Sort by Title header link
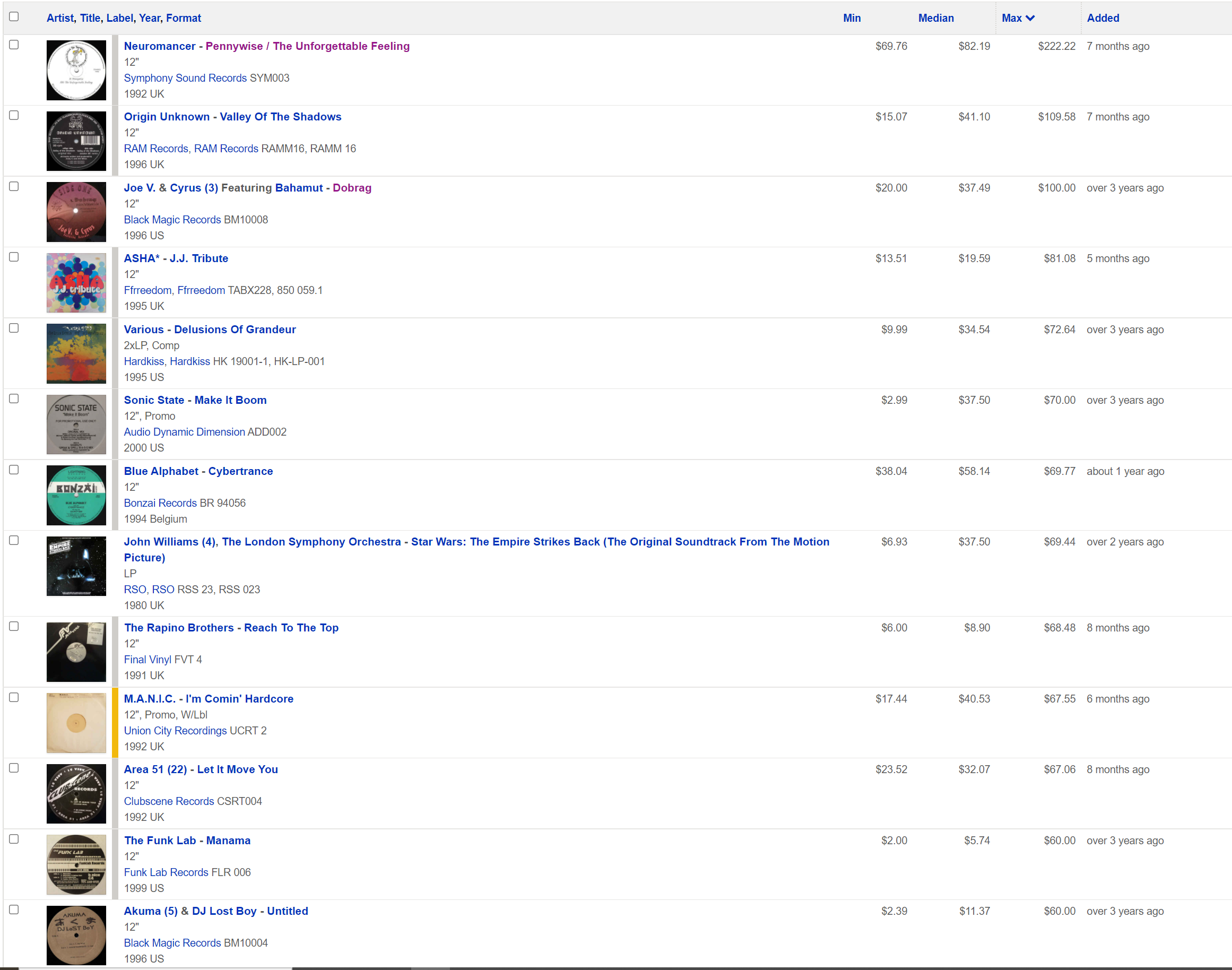This screenshot has width=1232, height=970. pos(90,18)
